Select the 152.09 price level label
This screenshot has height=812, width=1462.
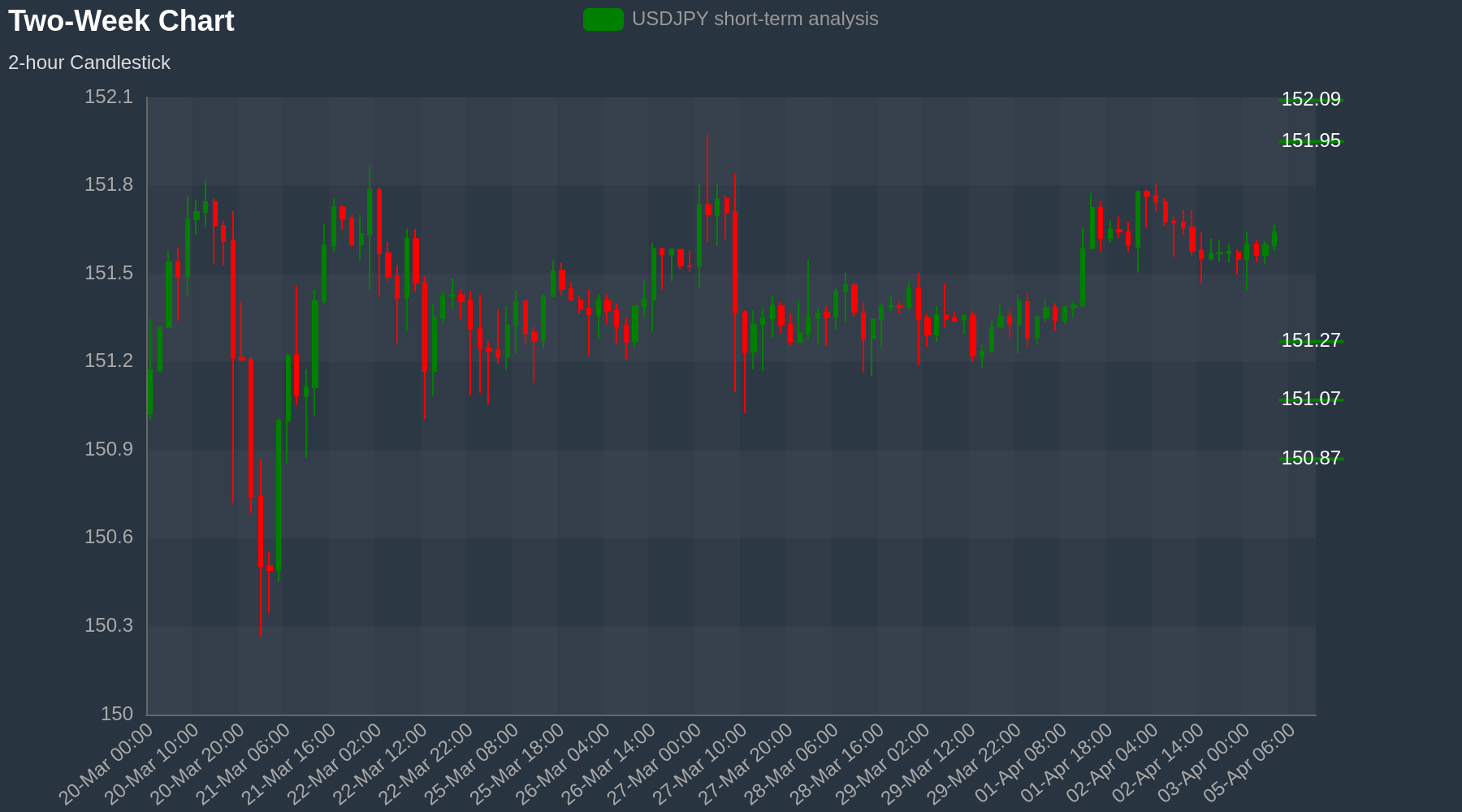click(x=1311, y=99)
